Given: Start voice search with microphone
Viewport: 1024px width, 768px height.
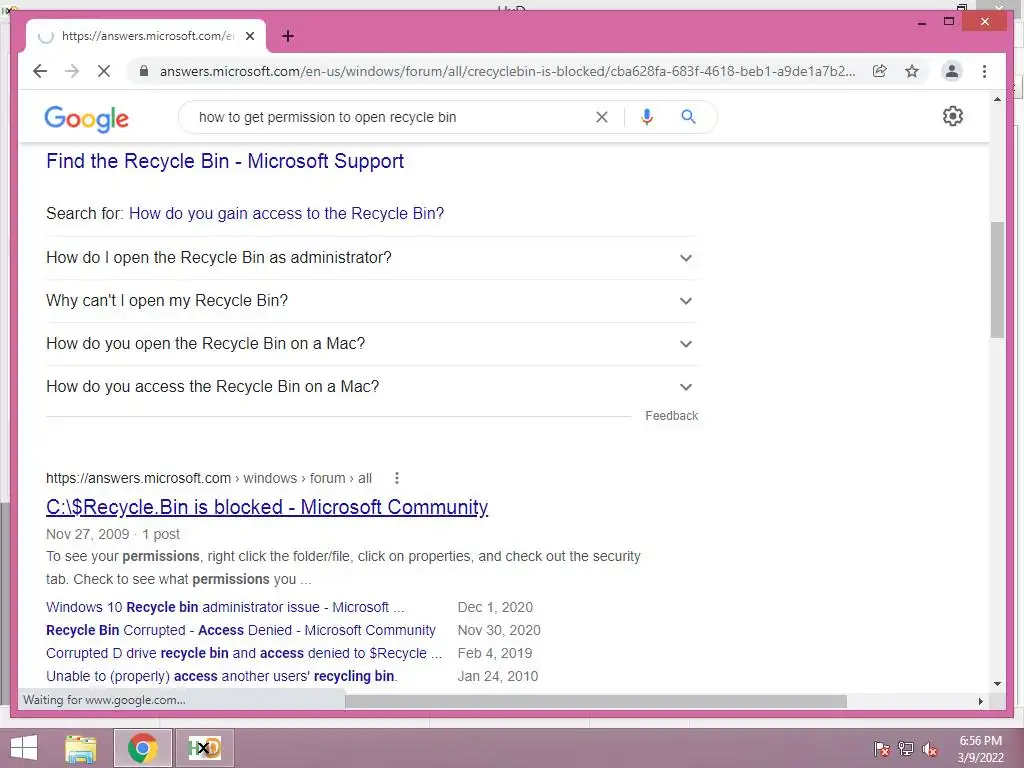Looking at the screenshot, I should tap(647, 117).
